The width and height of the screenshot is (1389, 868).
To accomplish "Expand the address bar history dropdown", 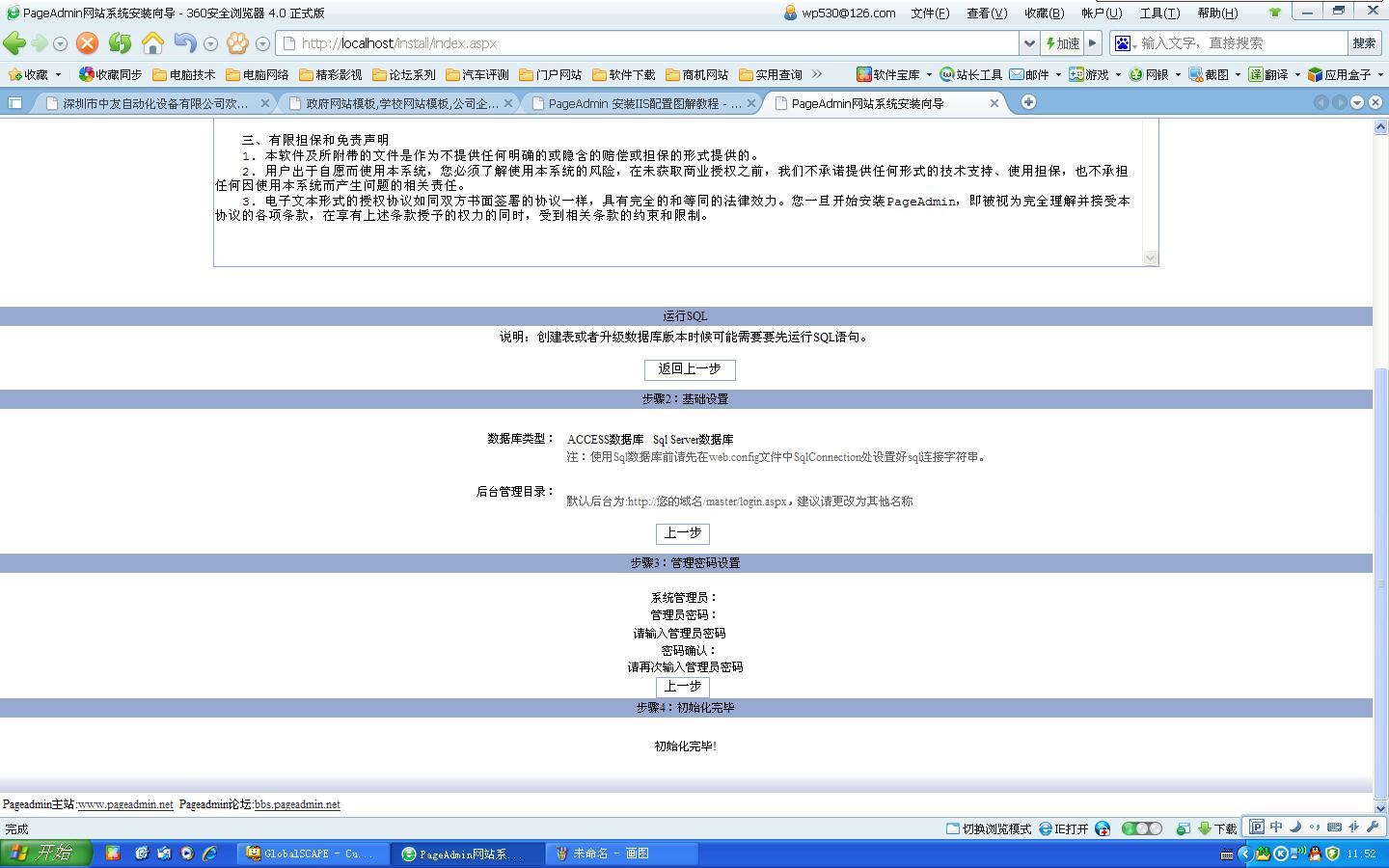I will [1029, 43].
